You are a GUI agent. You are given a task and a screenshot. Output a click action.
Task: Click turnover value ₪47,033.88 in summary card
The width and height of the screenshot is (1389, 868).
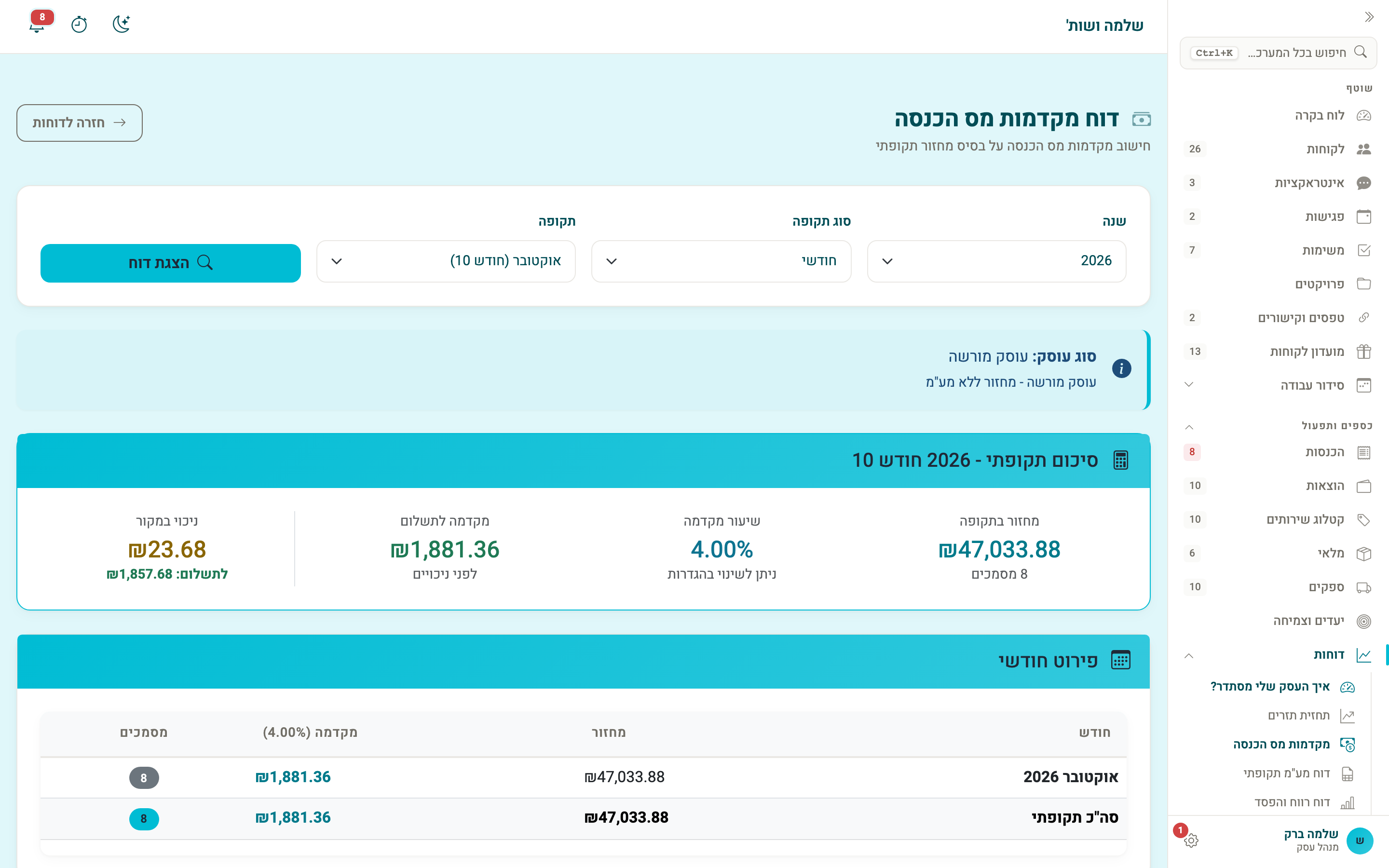pyautogui.click(x=999, y=549)
